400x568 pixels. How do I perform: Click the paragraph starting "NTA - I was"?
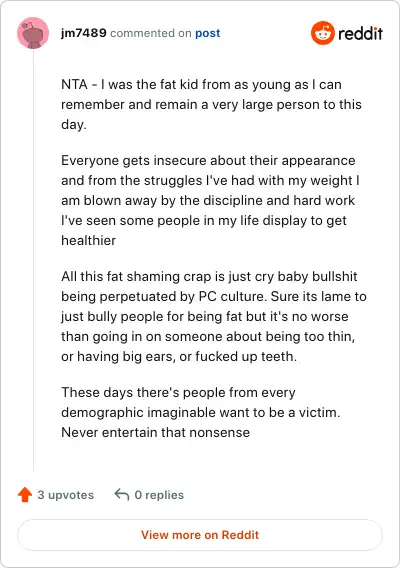(x=211, y=104)
